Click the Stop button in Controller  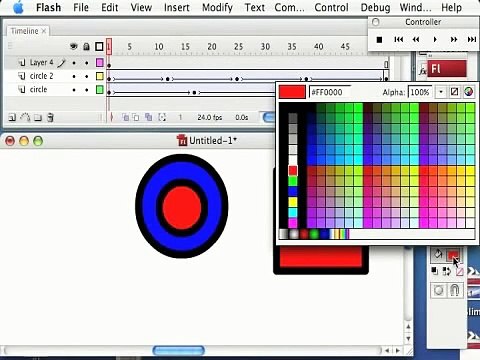[x=379, y=40]
